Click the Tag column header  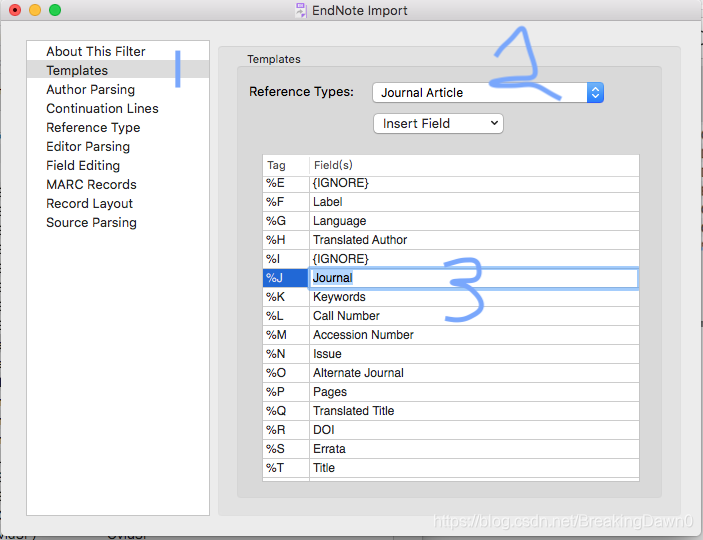tap(286, 165)
